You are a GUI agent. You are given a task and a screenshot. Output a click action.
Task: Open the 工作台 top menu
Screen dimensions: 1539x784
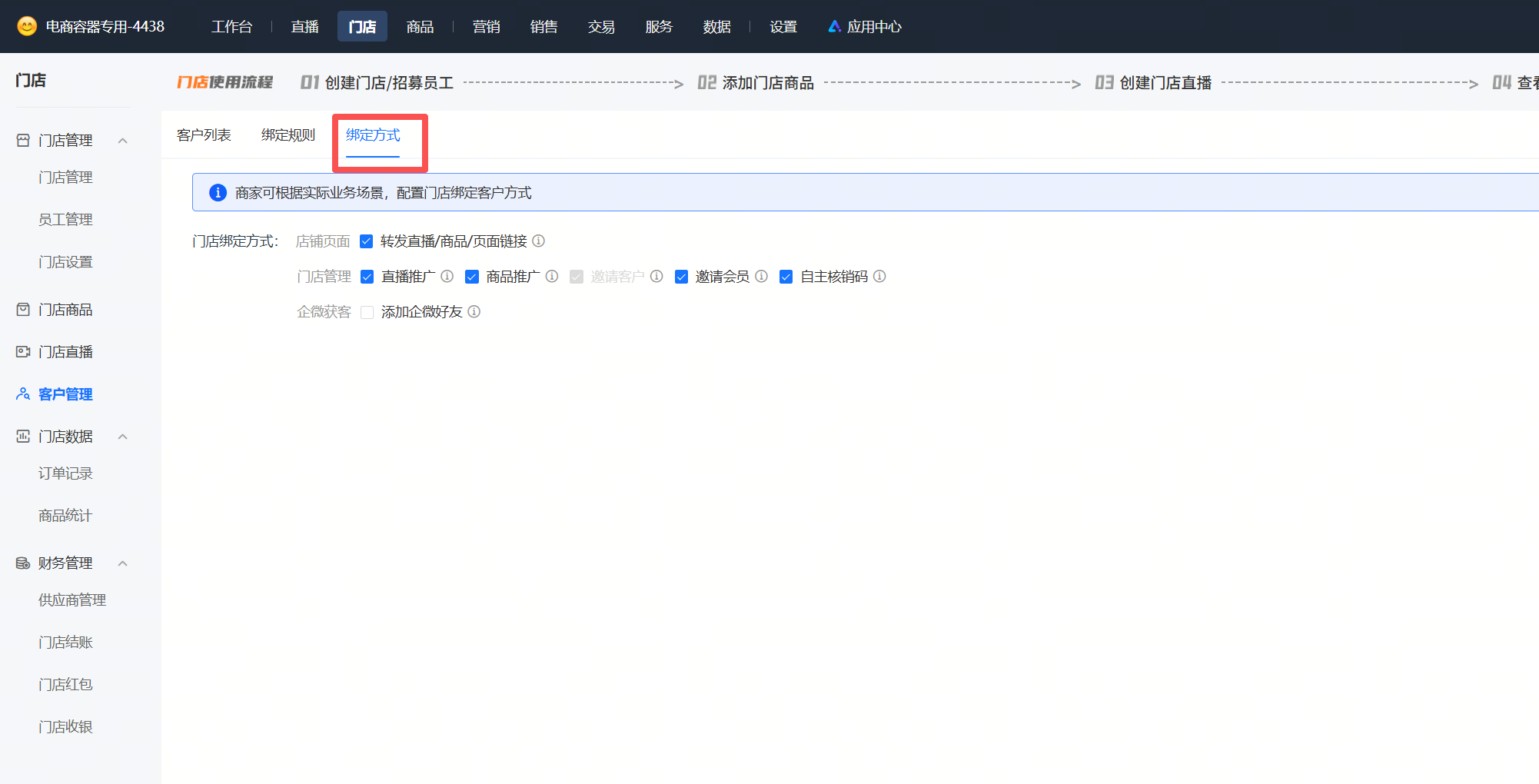click(232, 27)
